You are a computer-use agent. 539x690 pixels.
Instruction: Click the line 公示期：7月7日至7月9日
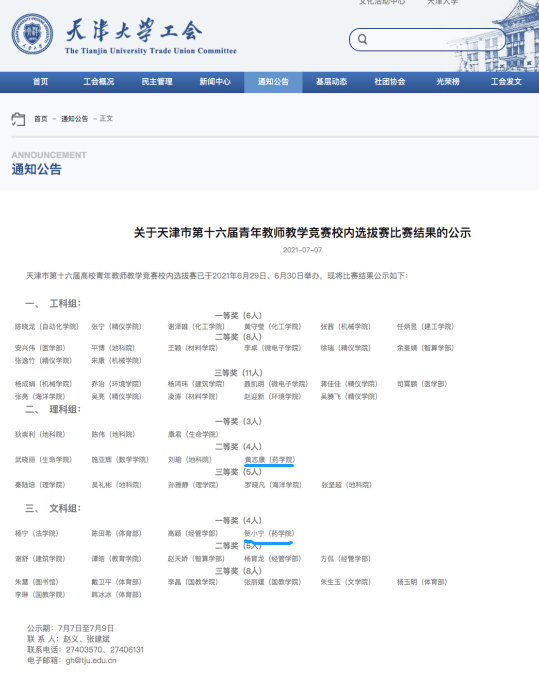pos(70,628)
